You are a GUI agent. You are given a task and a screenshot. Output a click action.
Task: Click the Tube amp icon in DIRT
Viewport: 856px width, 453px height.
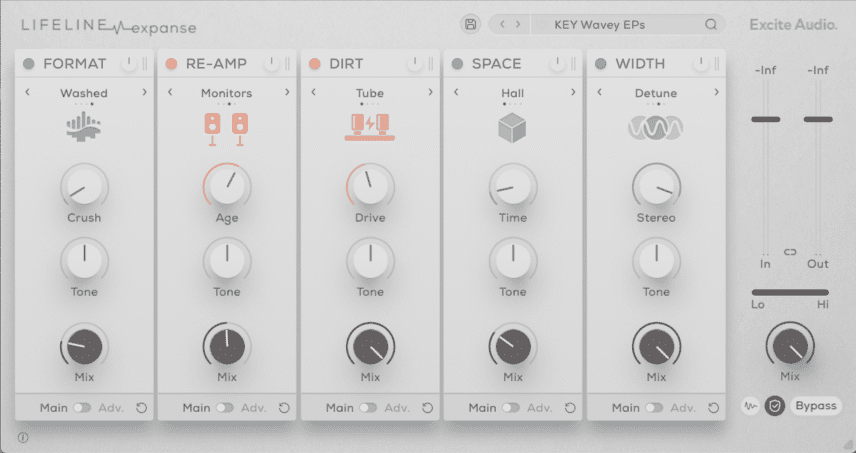point(370,127)
